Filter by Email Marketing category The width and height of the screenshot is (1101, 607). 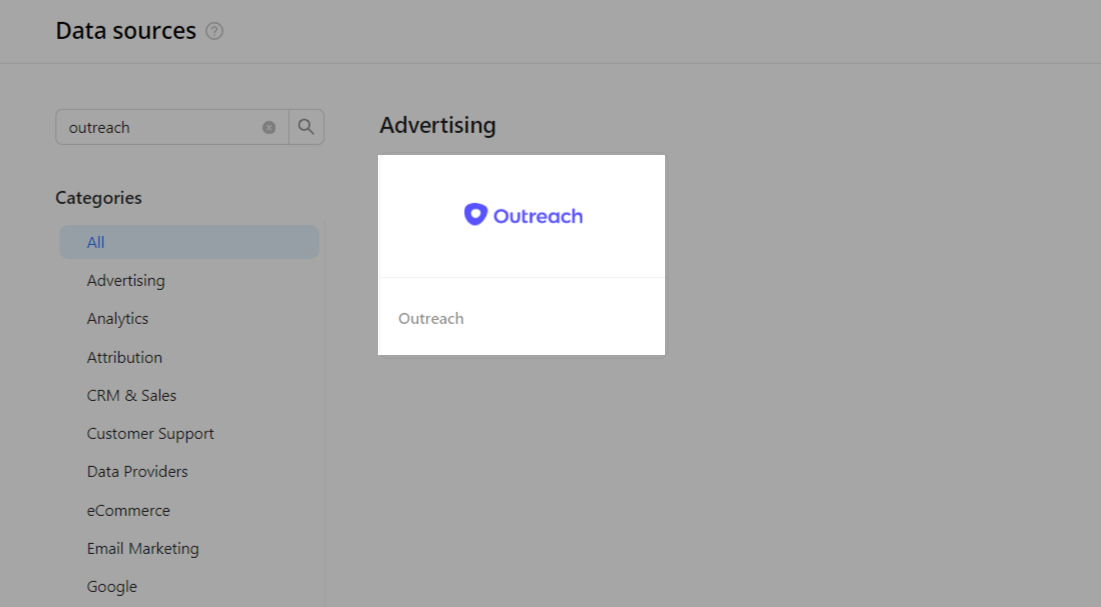click(143, 549)
